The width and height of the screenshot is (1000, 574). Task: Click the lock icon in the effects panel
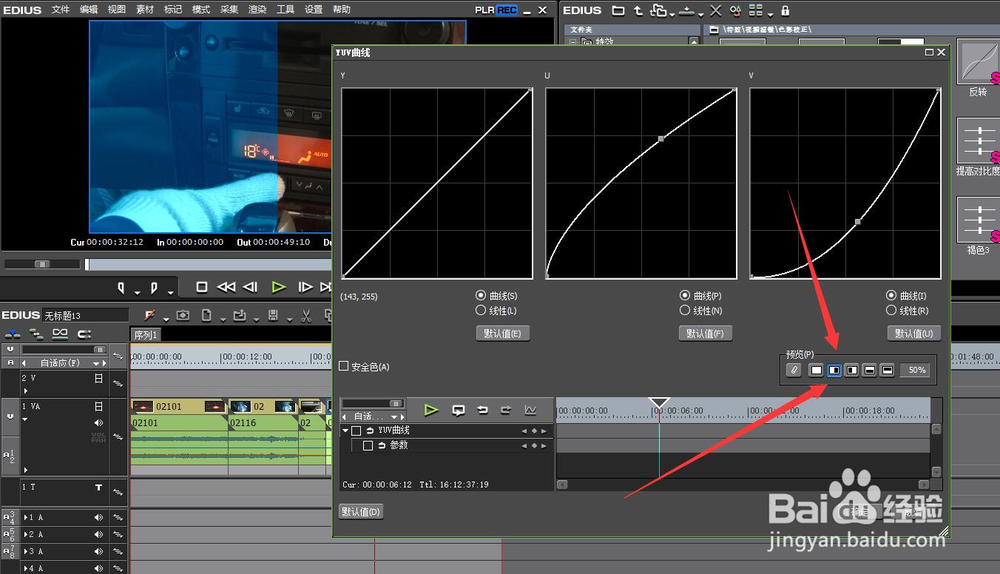tap(785, 10)
